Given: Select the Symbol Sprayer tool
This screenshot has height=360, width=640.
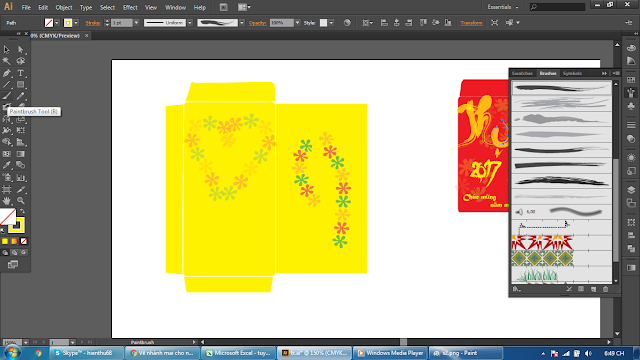Looking at the screenshot, I should point(7,178).
